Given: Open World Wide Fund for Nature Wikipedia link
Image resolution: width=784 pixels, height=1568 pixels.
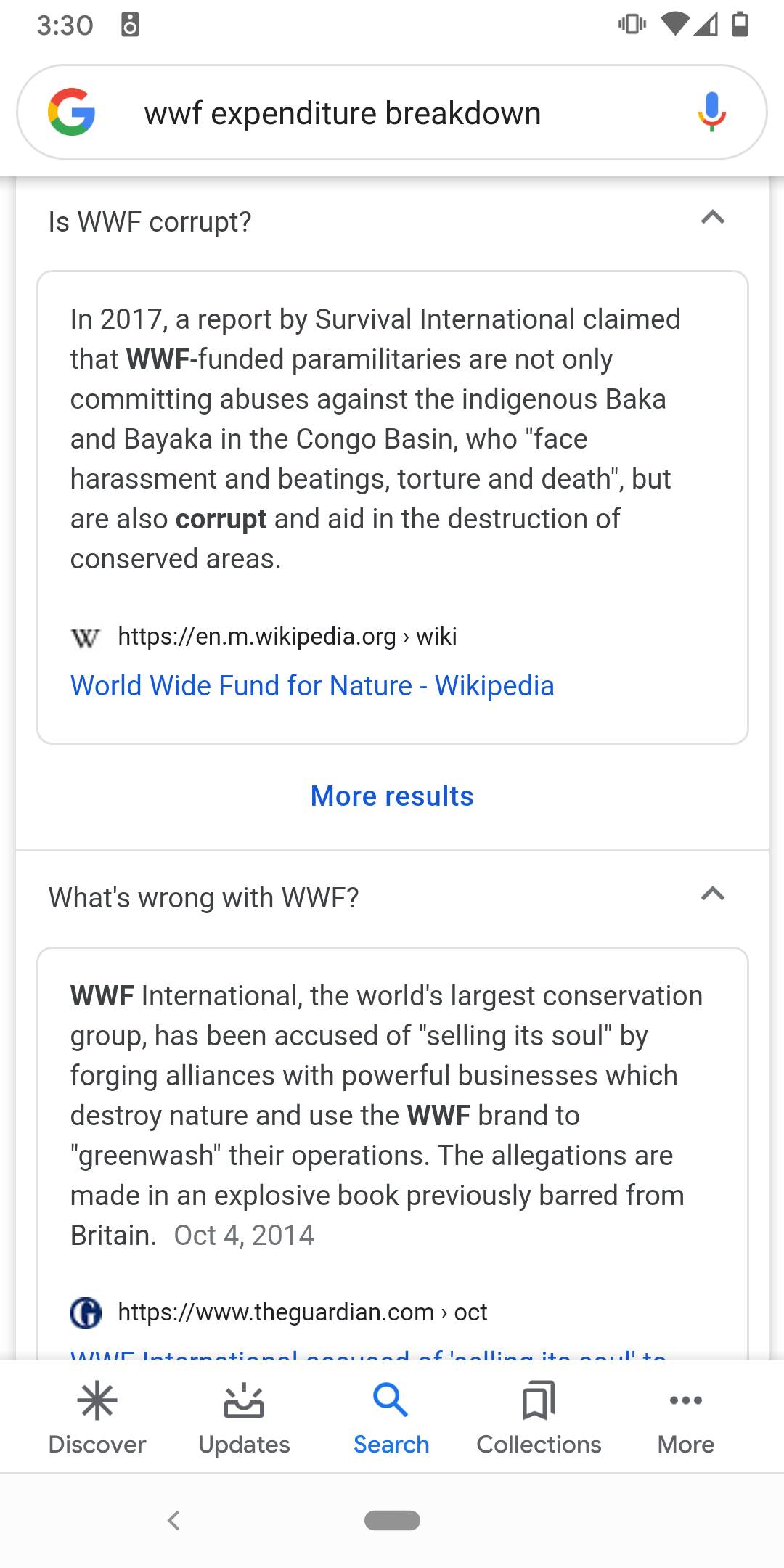Looking at the screenshot, I should [x=312, y=686].
